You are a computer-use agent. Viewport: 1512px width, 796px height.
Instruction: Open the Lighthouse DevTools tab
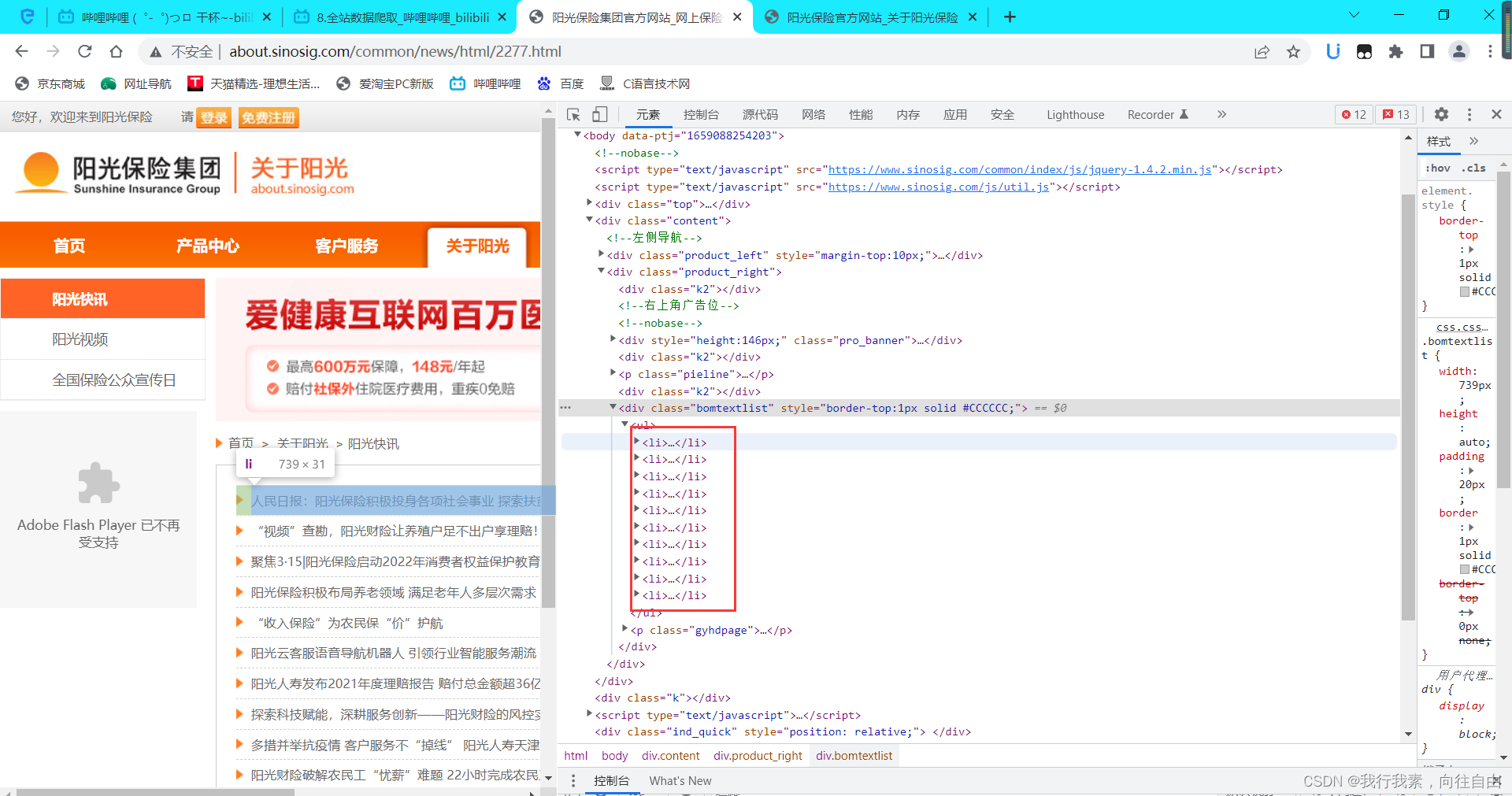(x=1075, y=114)
